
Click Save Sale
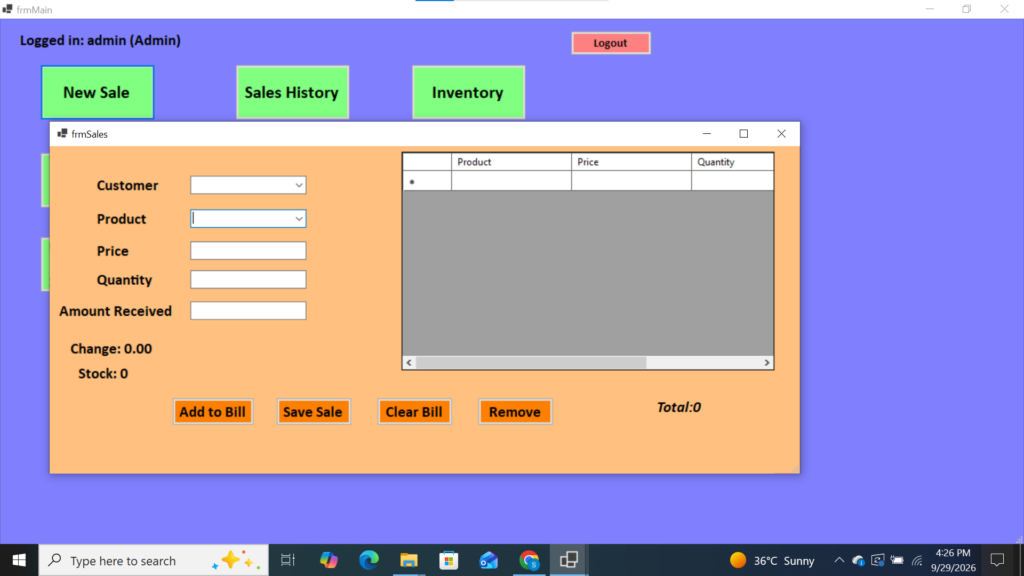pos(313,412)
